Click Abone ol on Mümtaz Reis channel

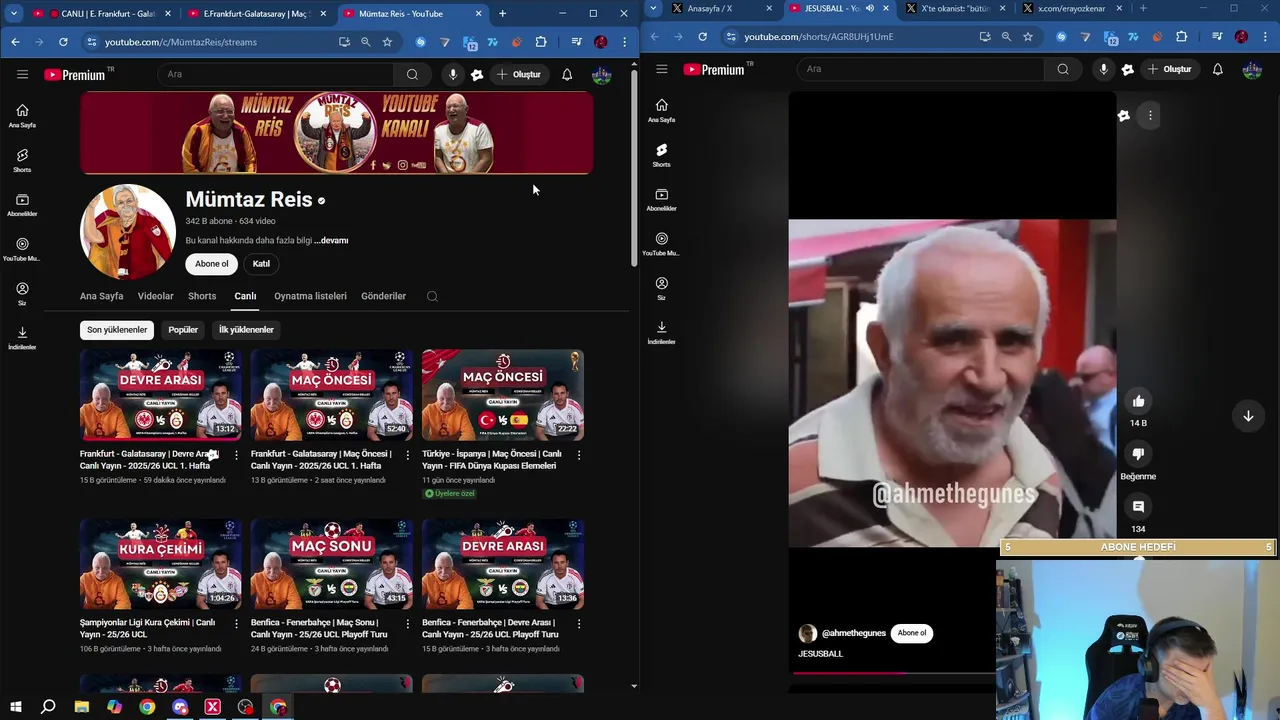click(x=211, y=264)
